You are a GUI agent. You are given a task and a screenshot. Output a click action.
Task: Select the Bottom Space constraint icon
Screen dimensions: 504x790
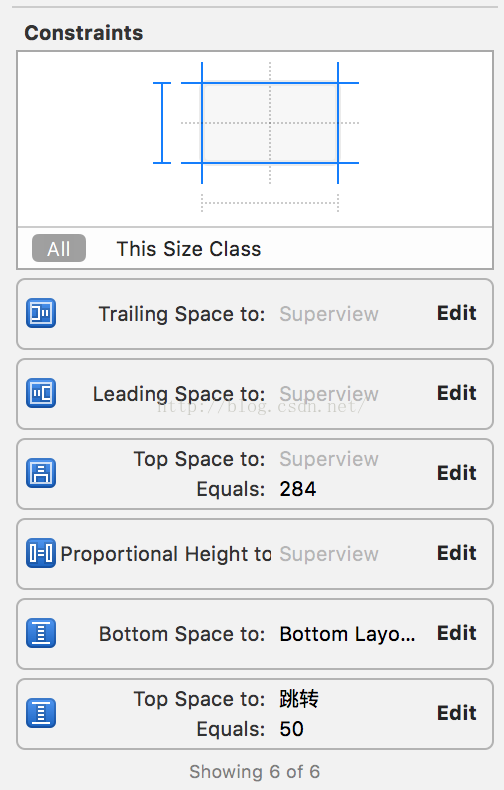(x=41, y=633)
